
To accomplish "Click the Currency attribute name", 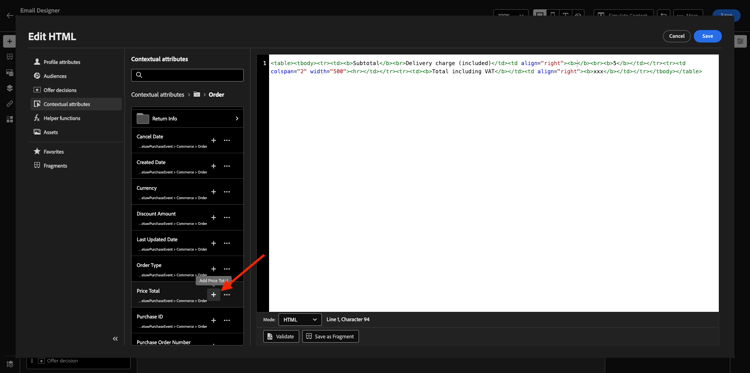I will coord(146,188).
